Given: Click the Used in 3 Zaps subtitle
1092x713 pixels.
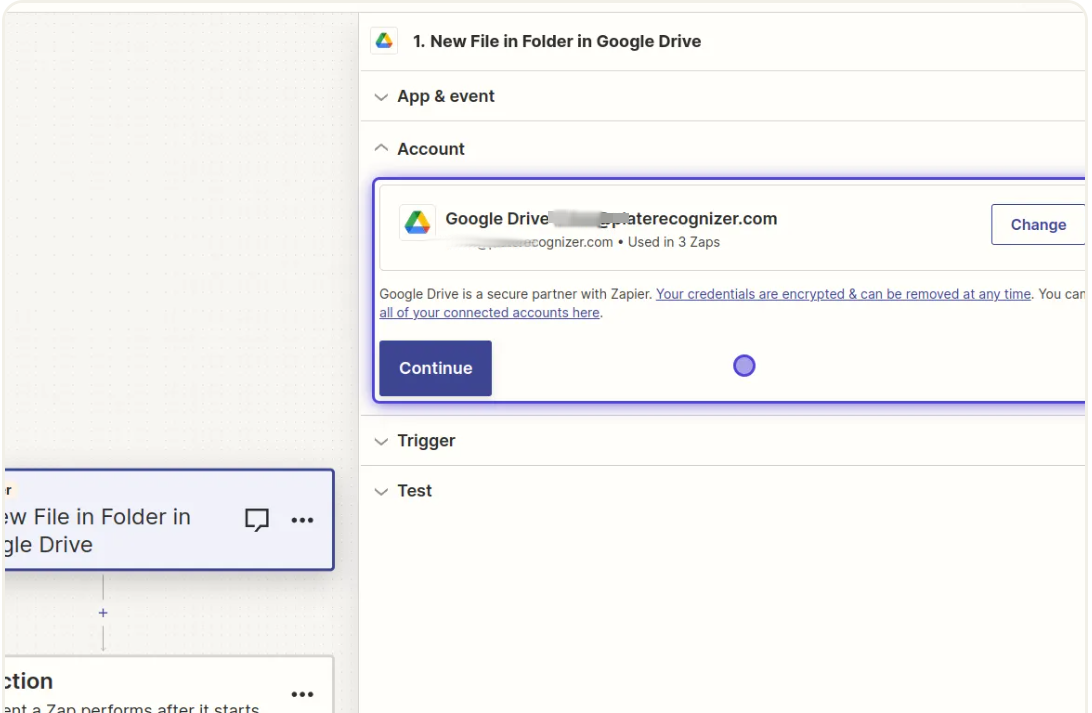Looking at the screenshot, I should [x=673, y=242].
